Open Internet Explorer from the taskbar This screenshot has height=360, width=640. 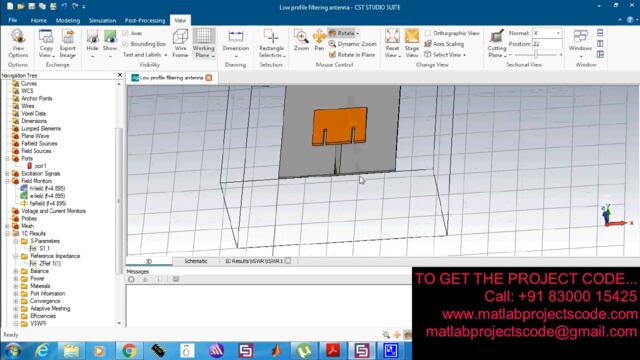click(x=42, y=351)
